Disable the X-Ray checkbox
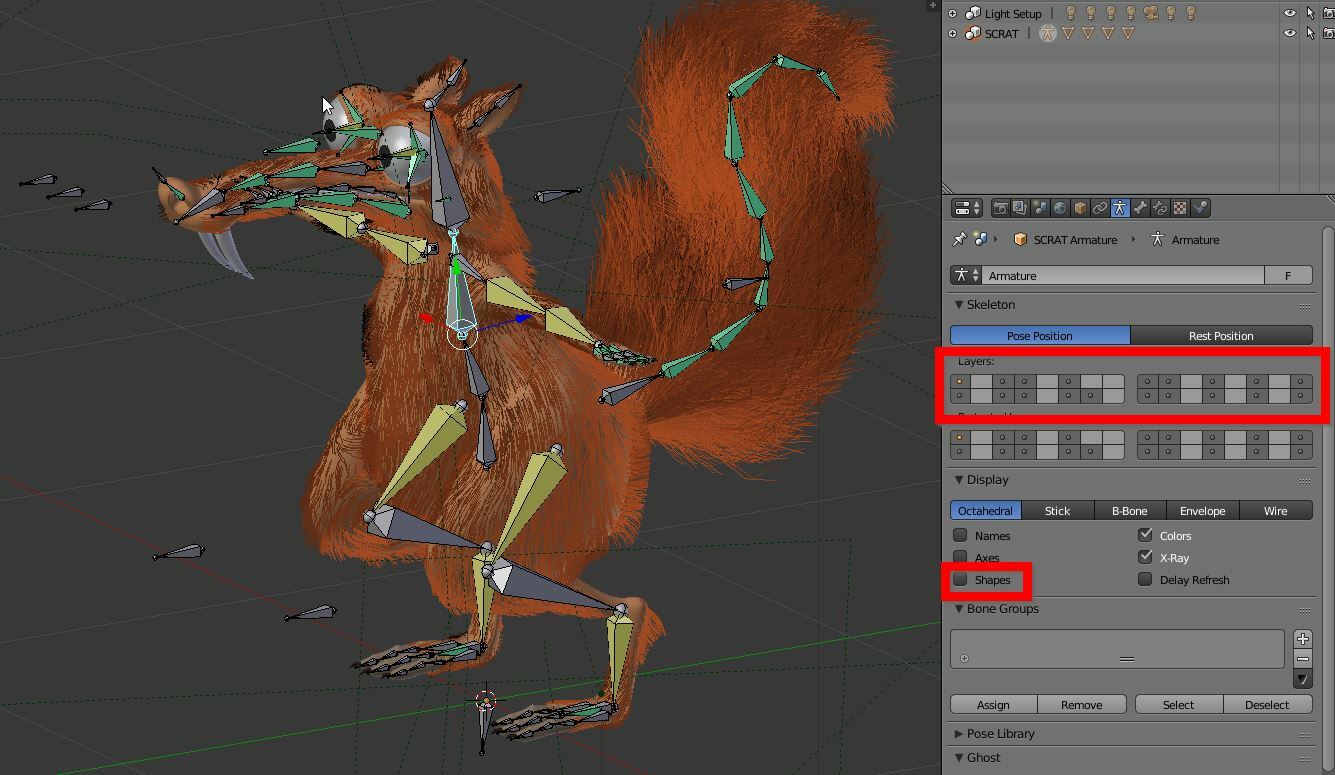 pyautogui.click(x=1145, y=557)
